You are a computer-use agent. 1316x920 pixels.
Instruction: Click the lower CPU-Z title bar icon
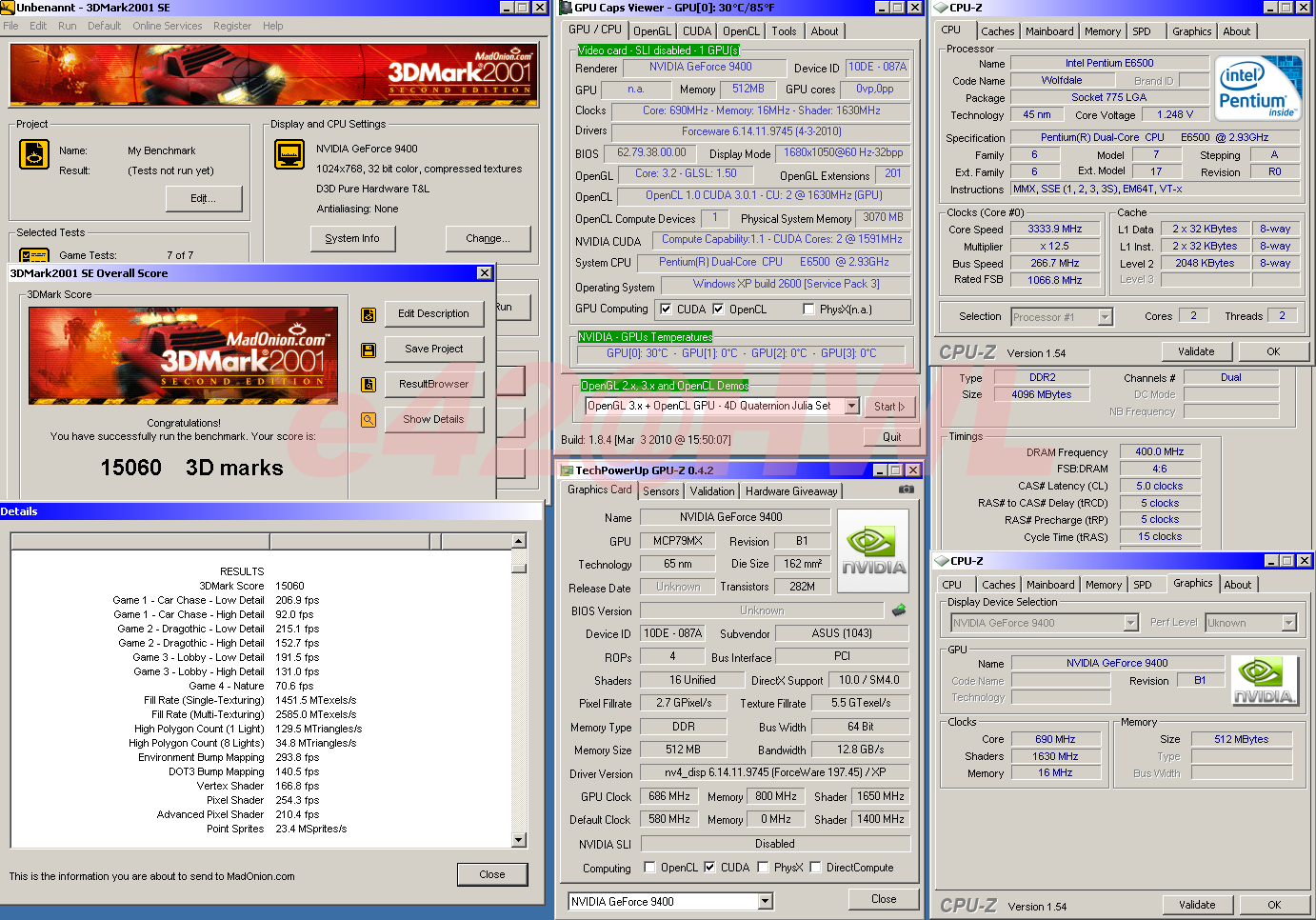point(942,561)
